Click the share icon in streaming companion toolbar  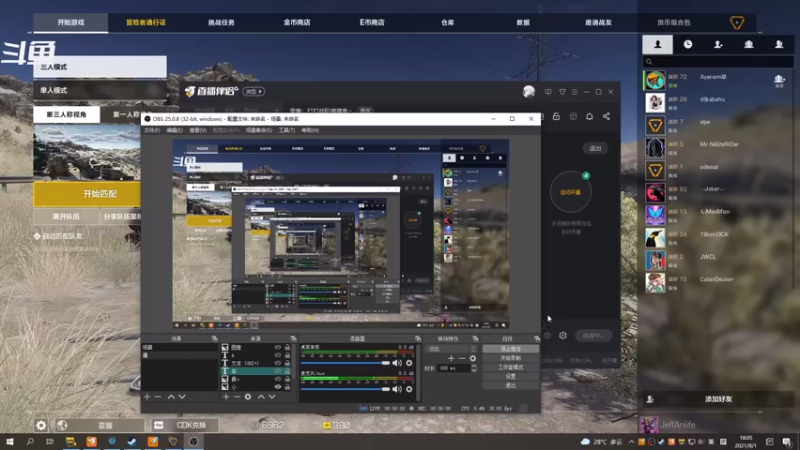pos(606,116)
